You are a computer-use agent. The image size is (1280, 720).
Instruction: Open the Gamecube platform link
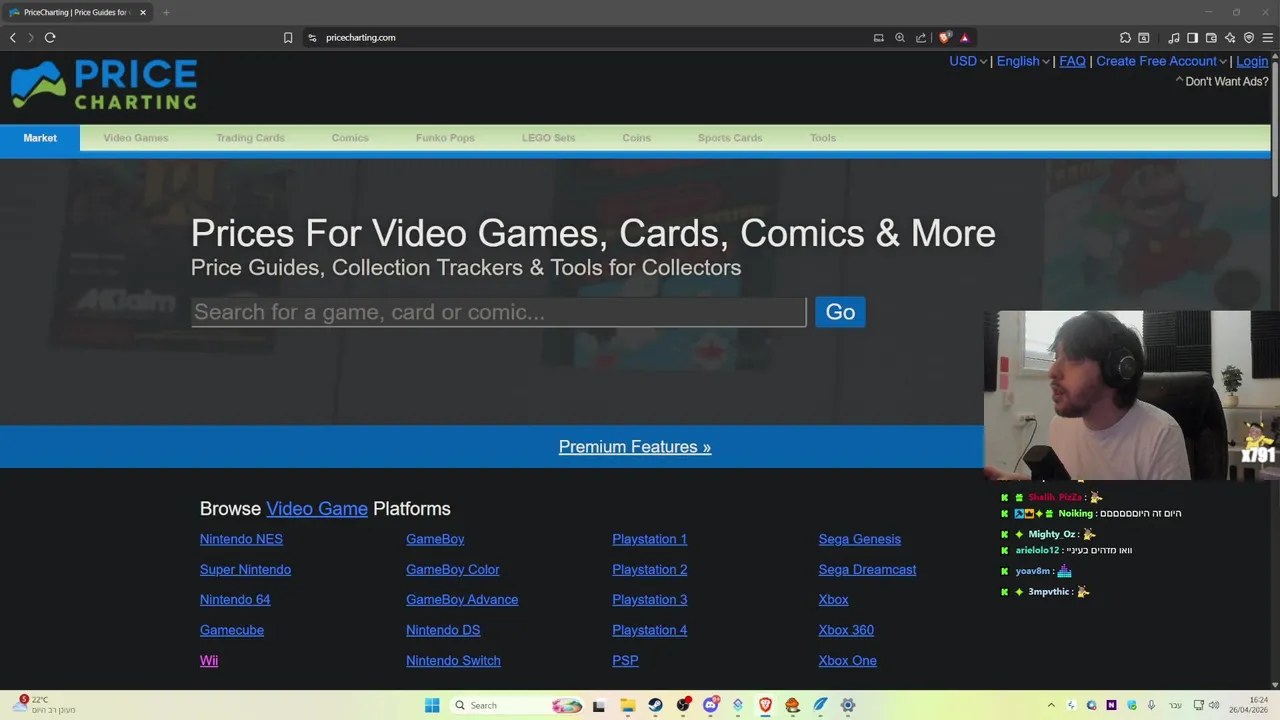tap(232, 630)
